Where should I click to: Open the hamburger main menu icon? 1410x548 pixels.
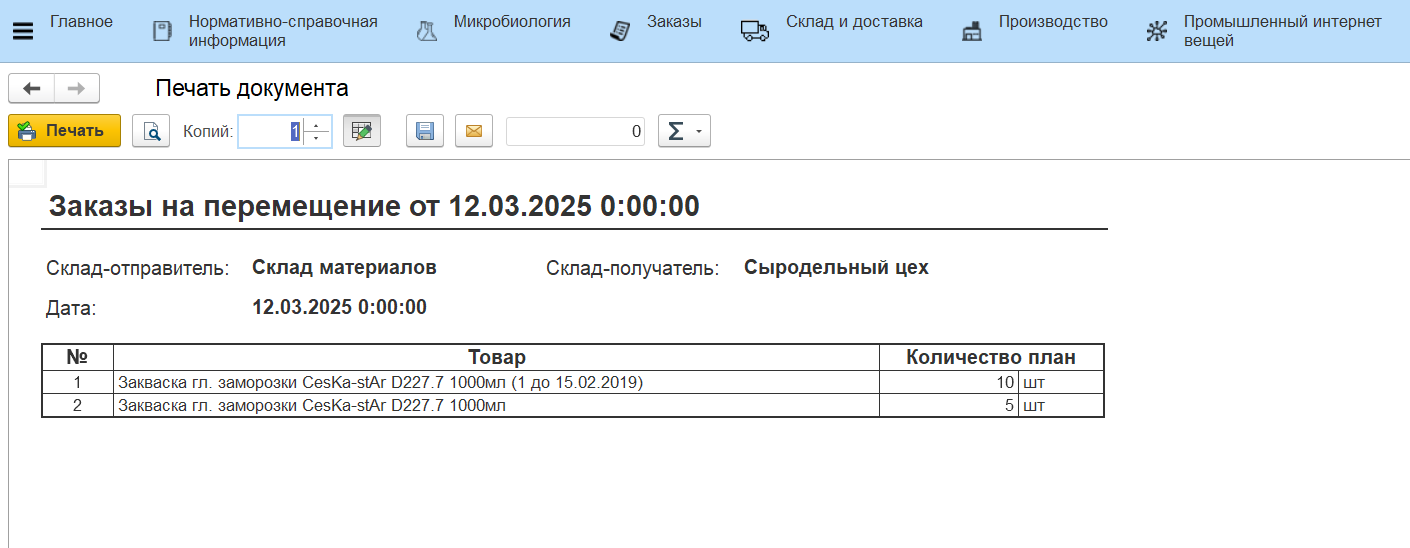tap(21, 31)
